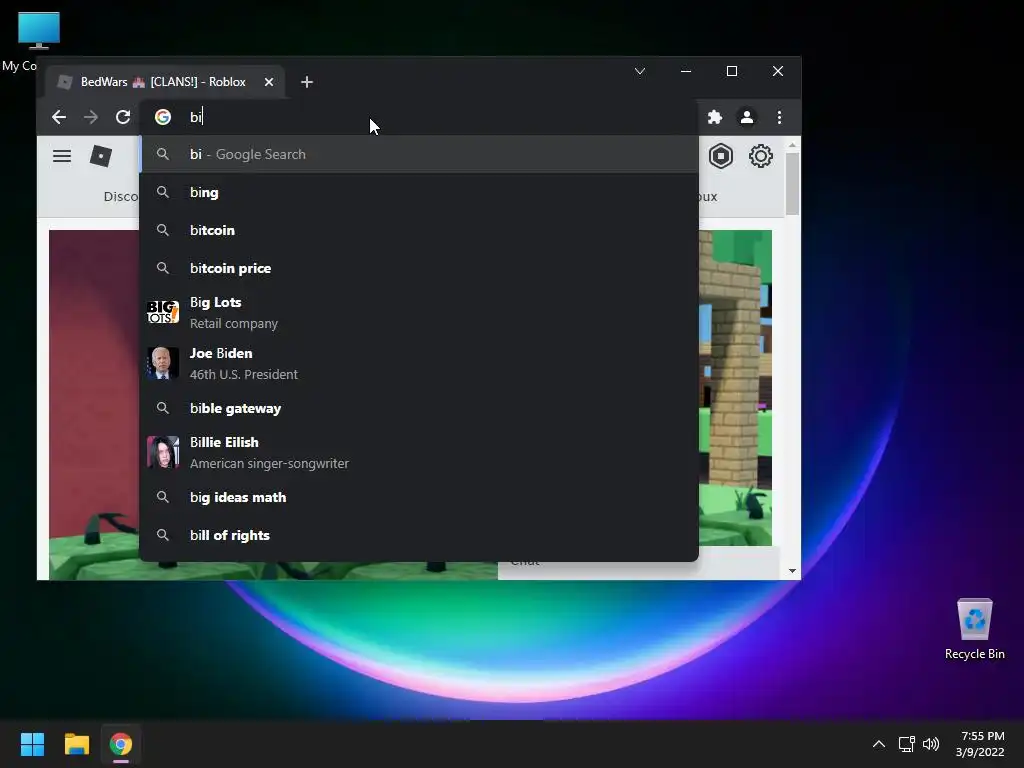Choose the 'Big Lots' retail company suggestion
1024x768 pixels.
419,312
